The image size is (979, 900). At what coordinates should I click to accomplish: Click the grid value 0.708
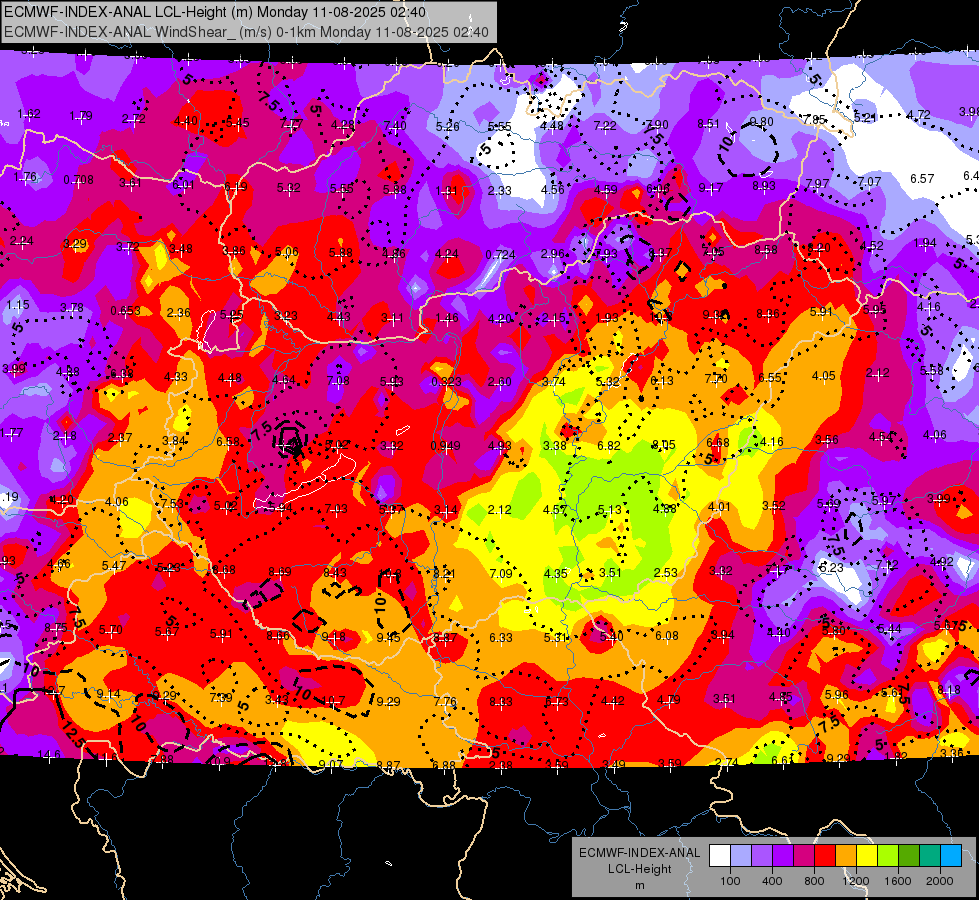click(x=79, y=180)
